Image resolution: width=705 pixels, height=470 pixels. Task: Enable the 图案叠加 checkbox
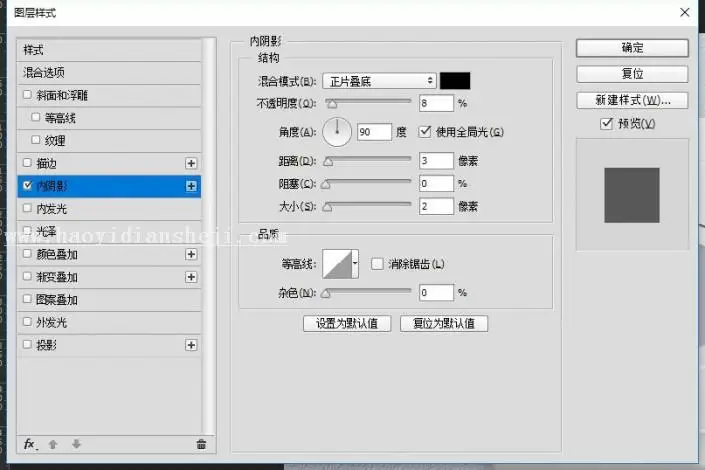pyautogui.click(x=27, y=299)
